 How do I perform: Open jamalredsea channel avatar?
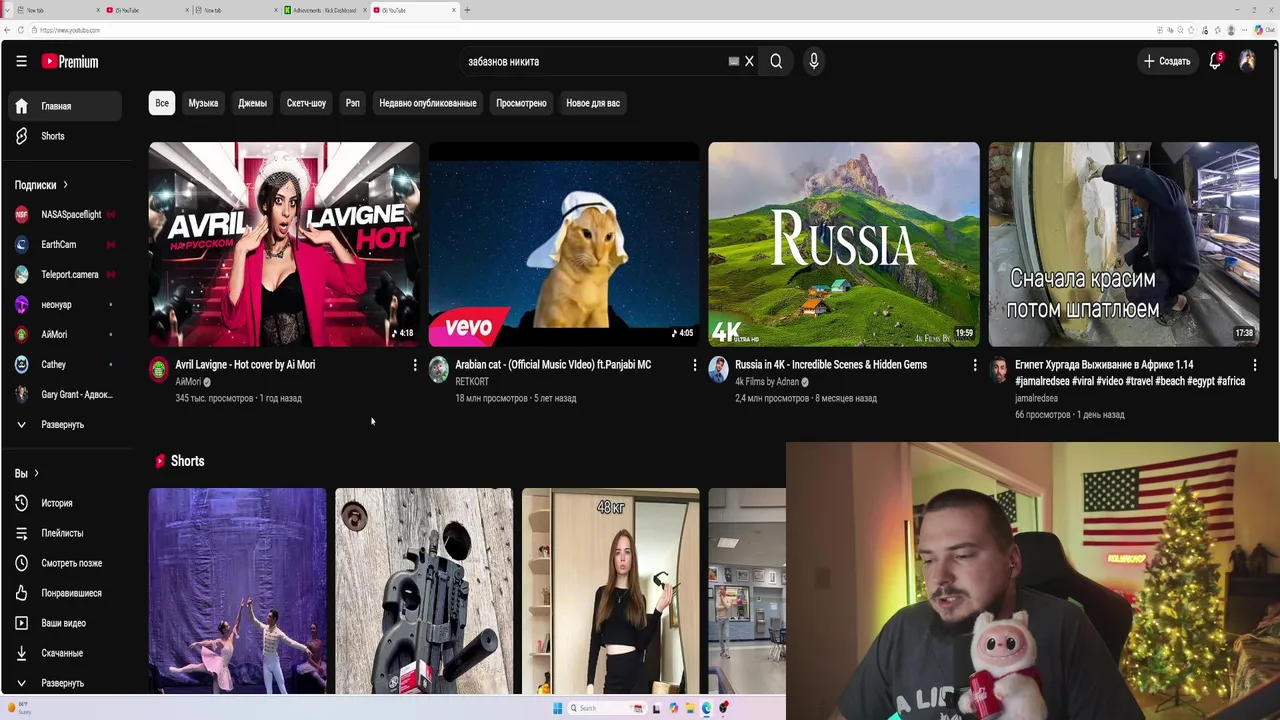[999, 370]
